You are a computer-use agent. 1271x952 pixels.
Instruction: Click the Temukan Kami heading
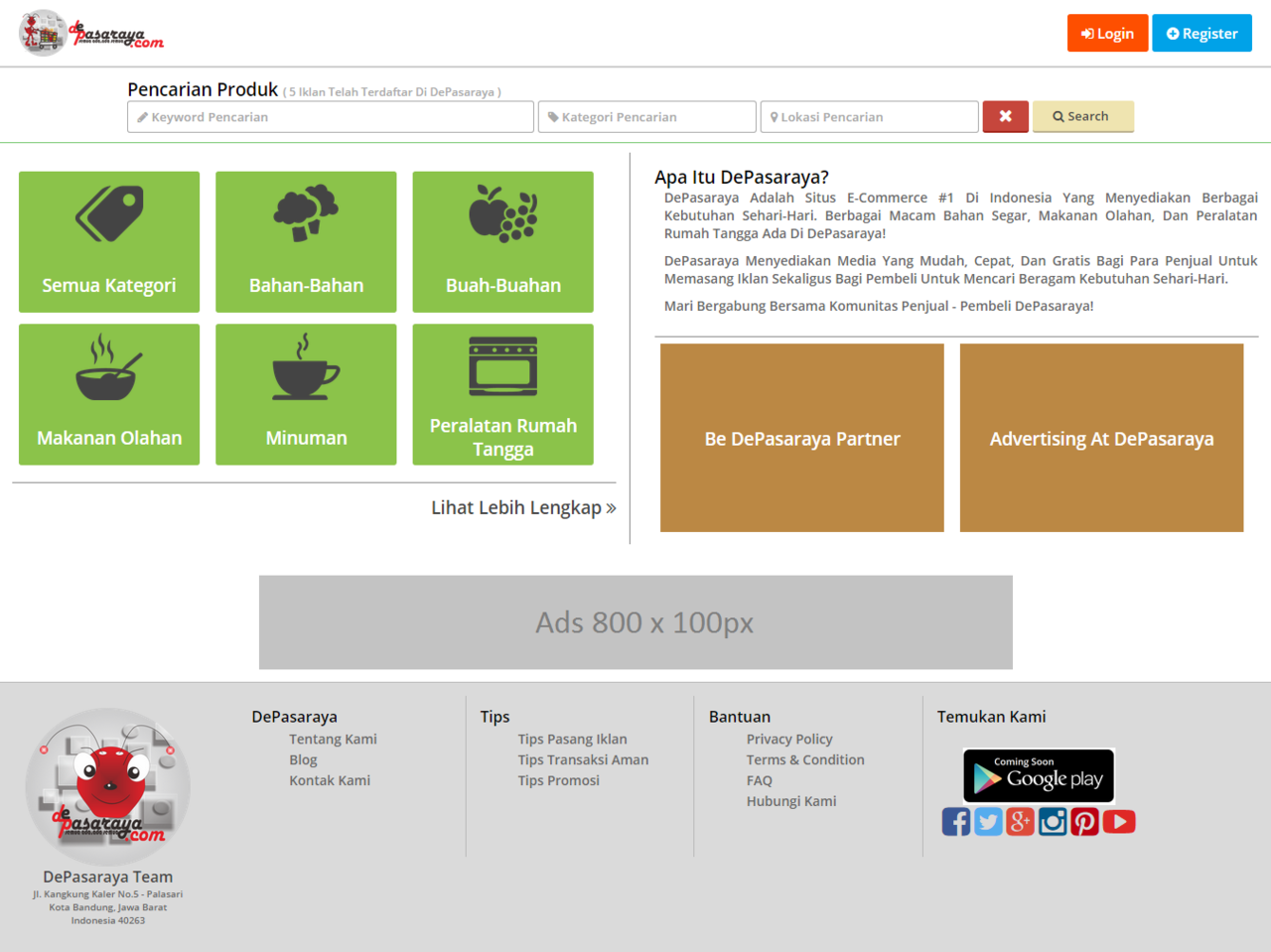[991, 717]
